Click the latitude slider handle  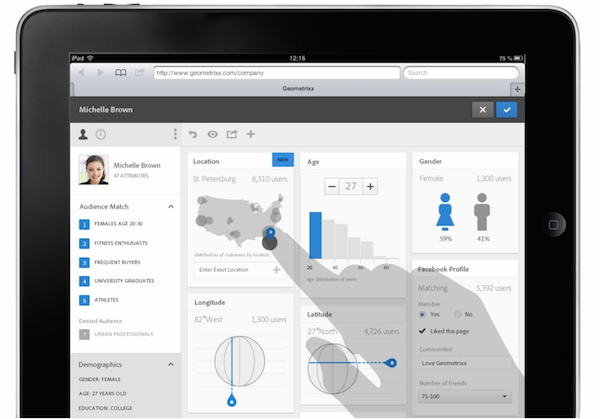tap(391, 363)
